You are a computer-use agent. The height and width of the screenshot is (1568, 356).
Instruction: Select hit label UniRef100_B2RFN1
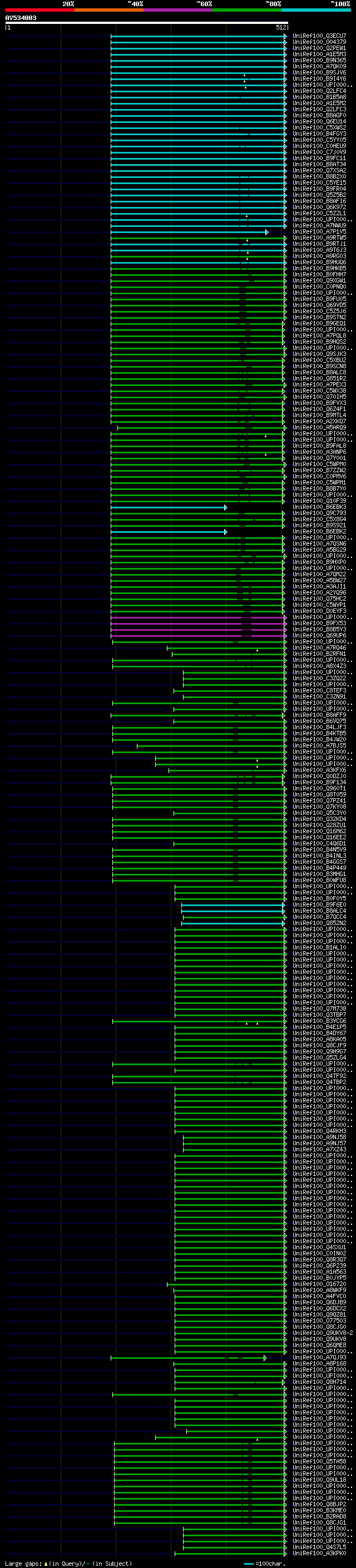(319, 654)
